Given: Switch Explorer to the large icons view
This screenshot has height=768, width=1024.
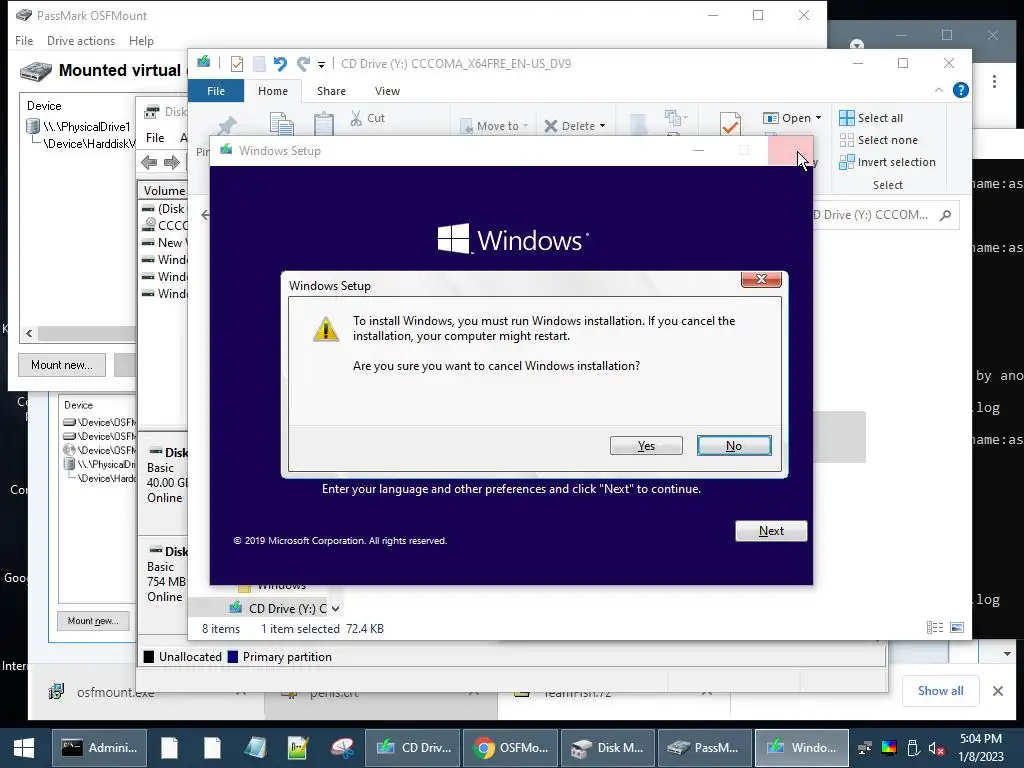Looking at the screenshot, I should [x=957, y=628].
